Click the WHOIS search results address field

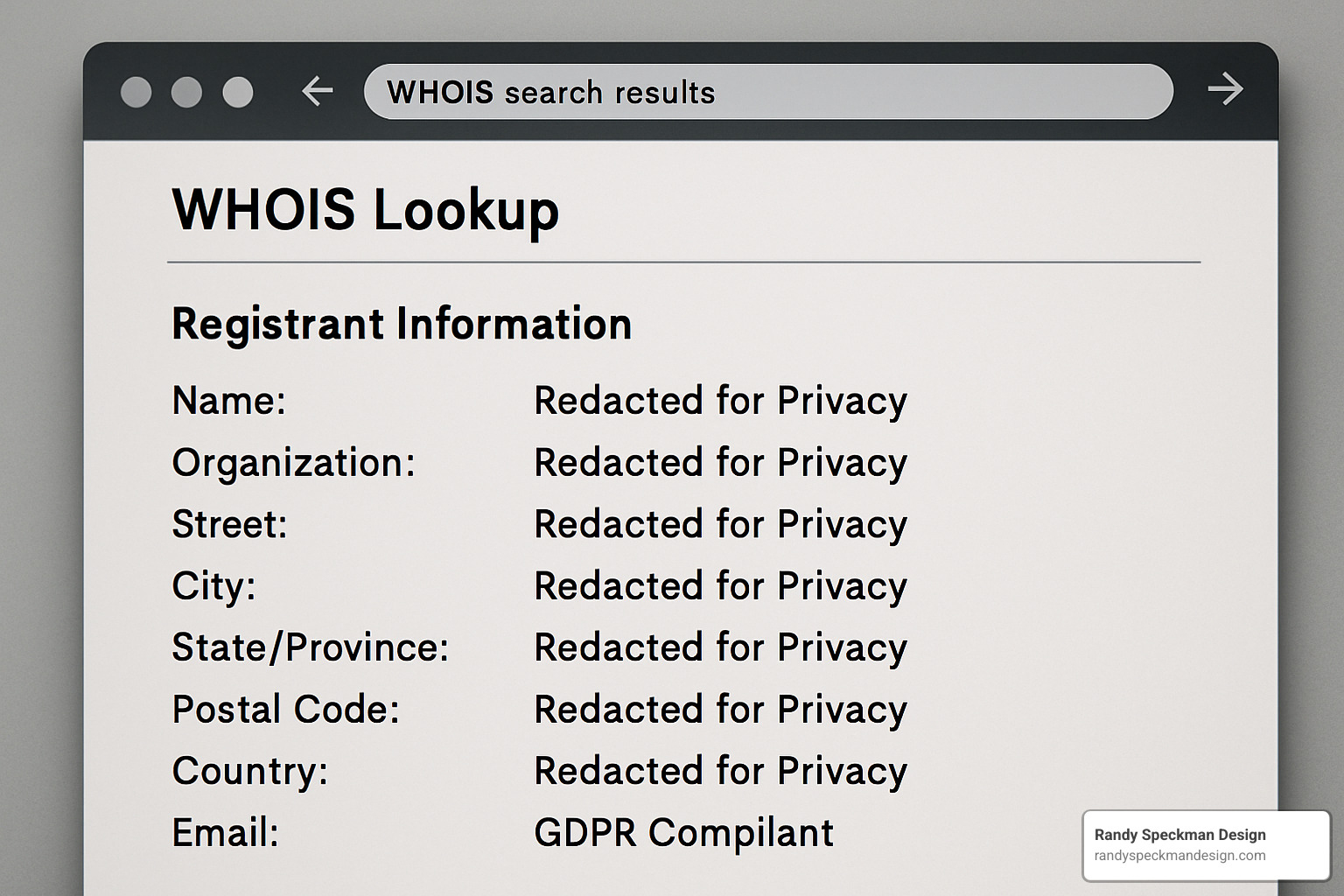pyautogui.click(x=768, y=91)
